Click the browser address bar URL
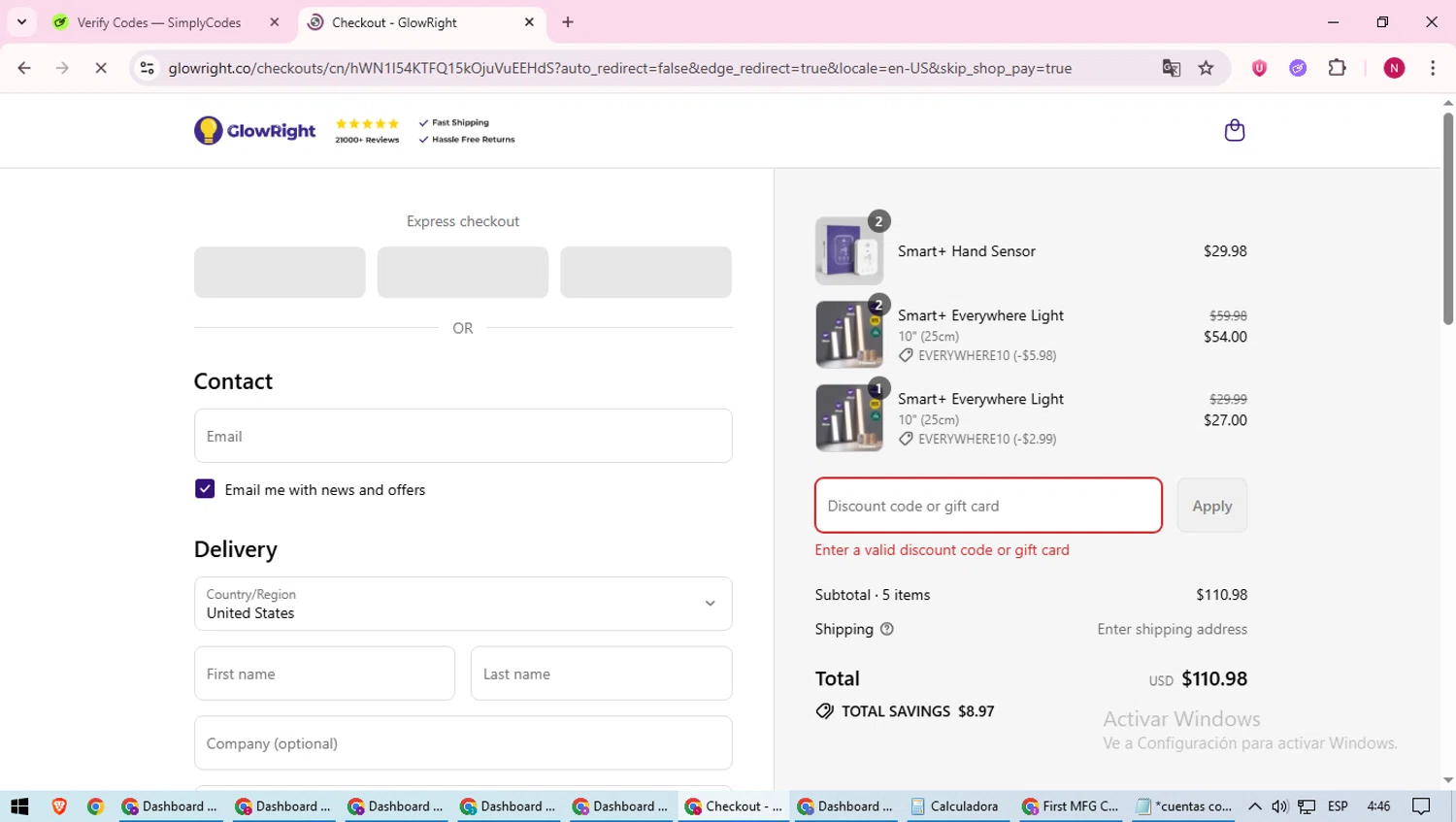Viewport: 1456px width, 822px height. click(619, 68)
